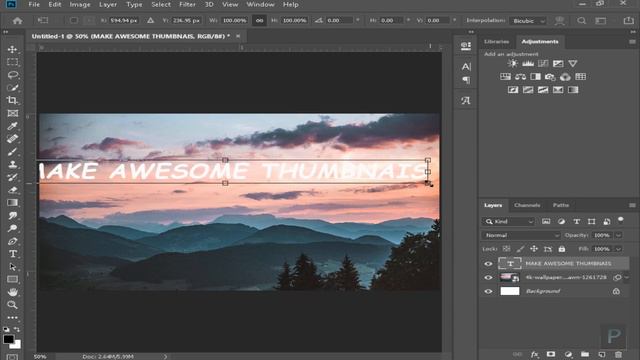Select the Gradient tool
This screenshot has height=360, width=640.
pyautogui.click(x=12, y=203)
